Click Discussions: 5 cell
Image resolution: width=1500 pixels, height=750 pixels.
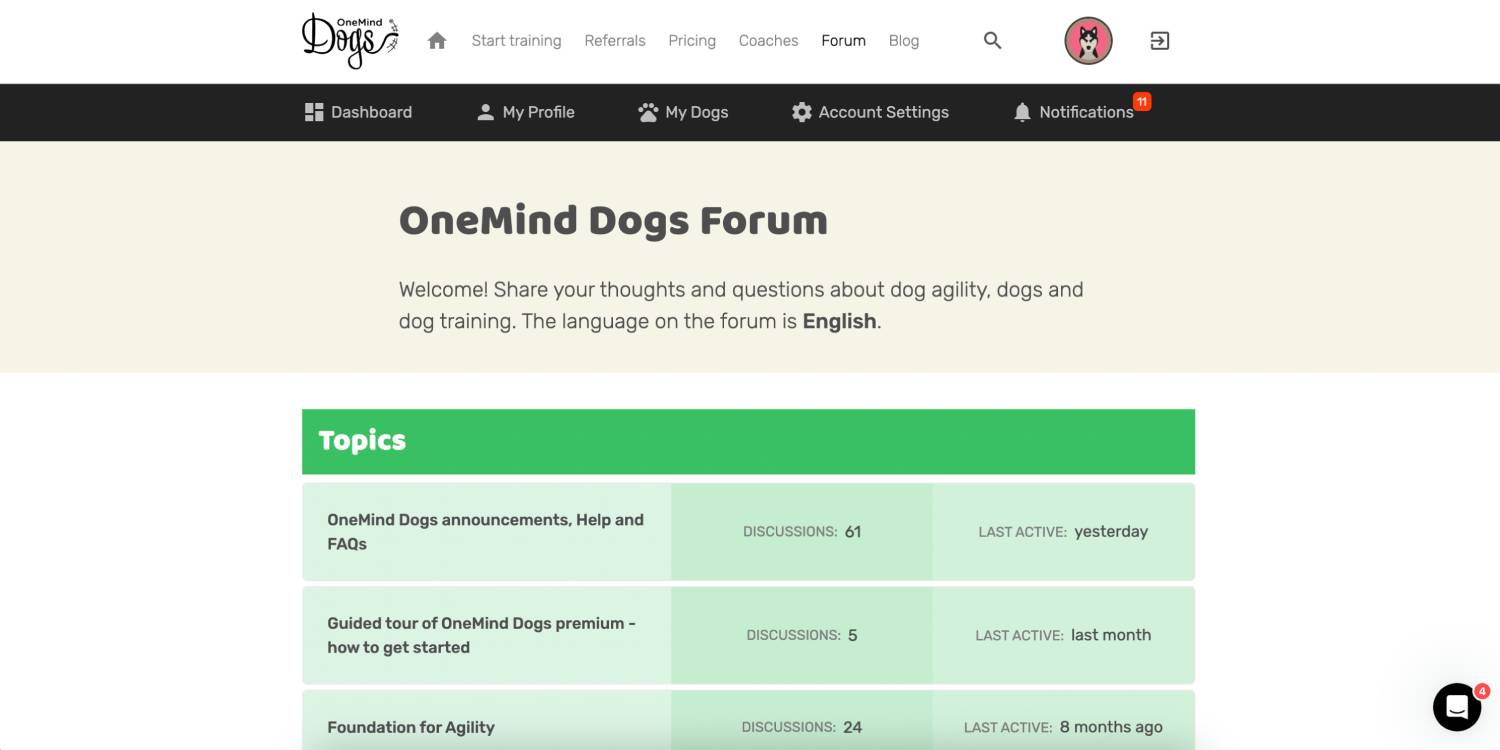click(x=802, y=635)
